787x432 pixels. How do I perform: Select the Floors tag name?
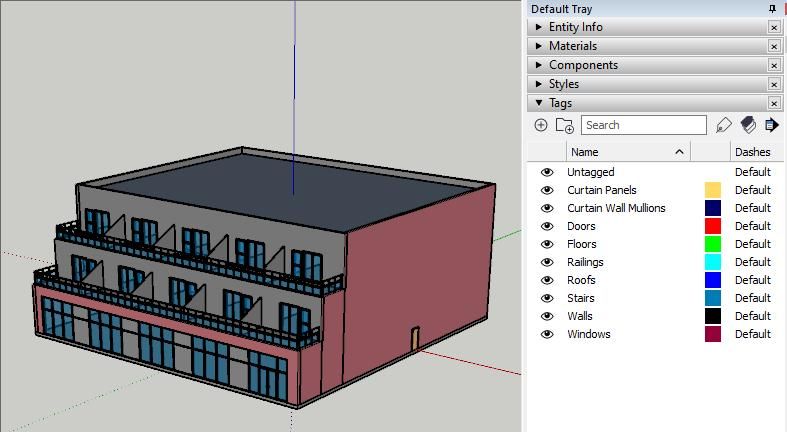(x=582, y=244)
